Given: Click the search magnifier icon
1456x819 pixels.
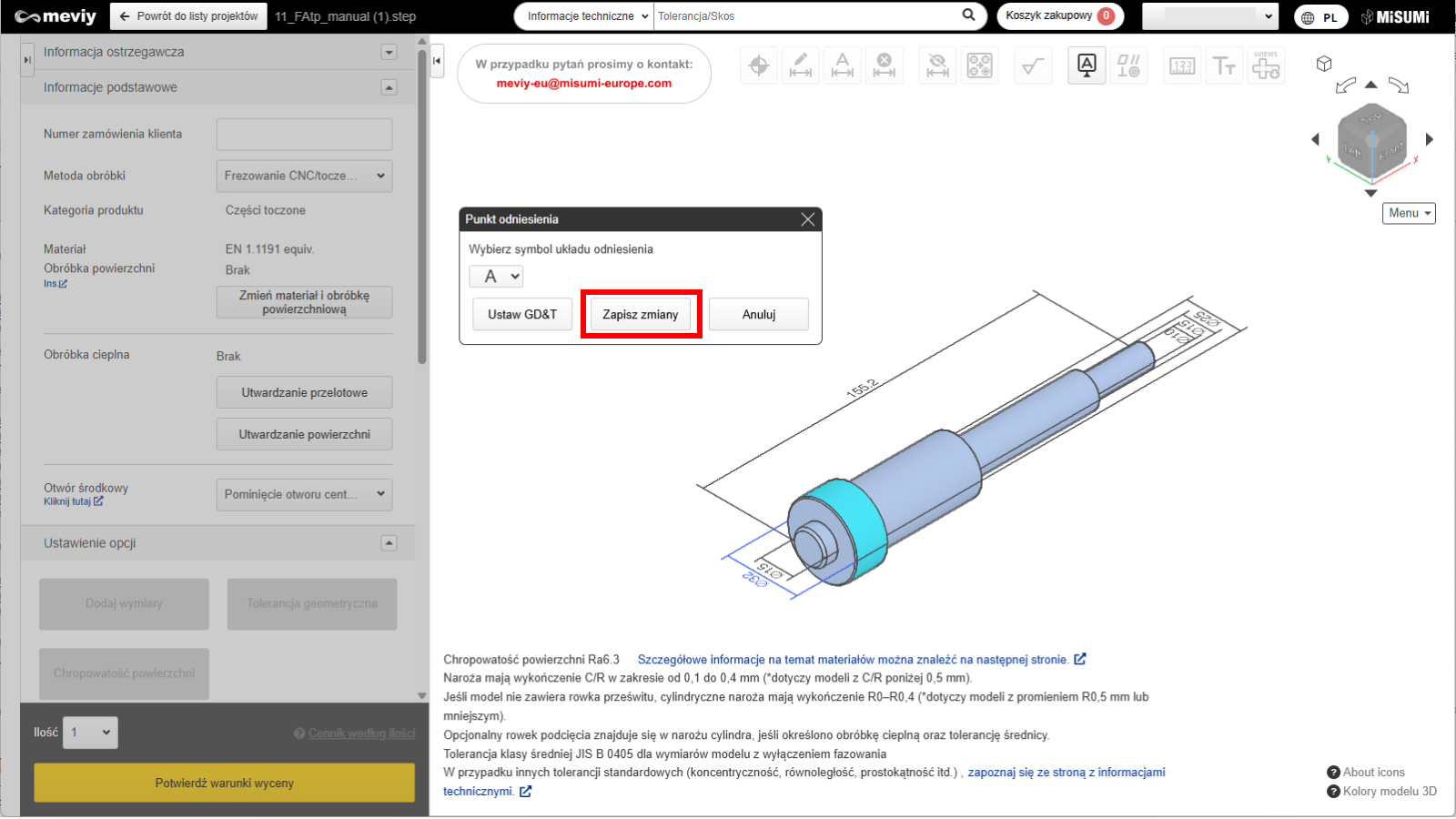Looking at the screenshot, I should click(968, 15).
